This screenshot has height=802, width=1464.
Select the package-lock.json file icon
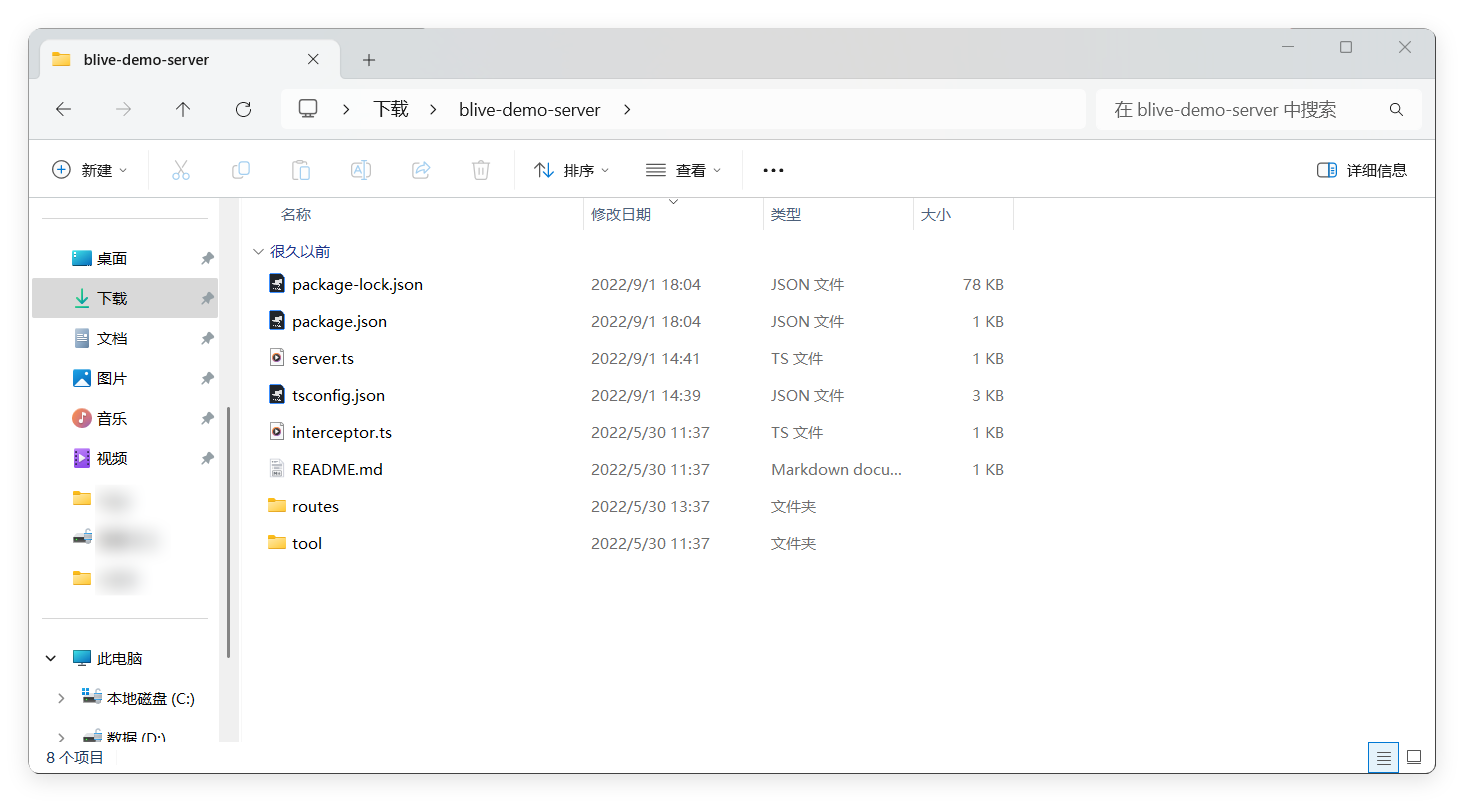(x=277, y=284)
